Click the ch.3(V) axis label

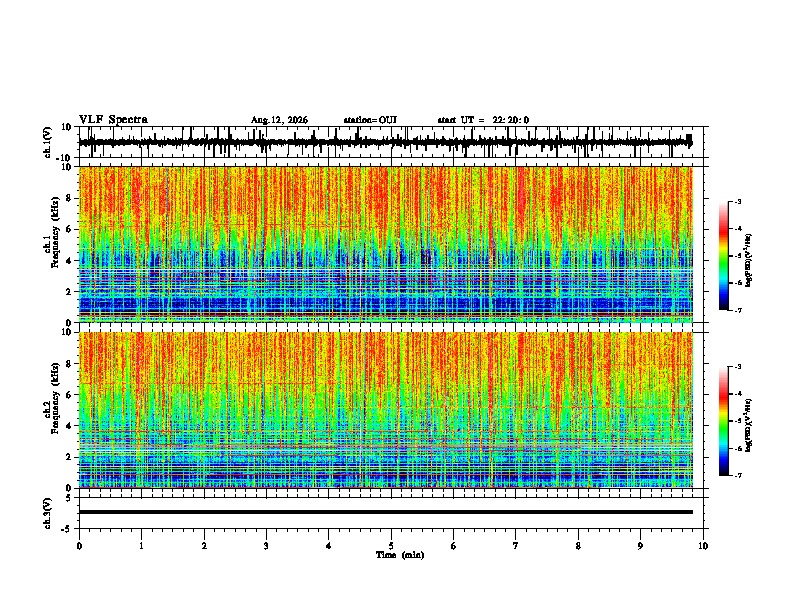pyautogui.click(x=48, y=513)
